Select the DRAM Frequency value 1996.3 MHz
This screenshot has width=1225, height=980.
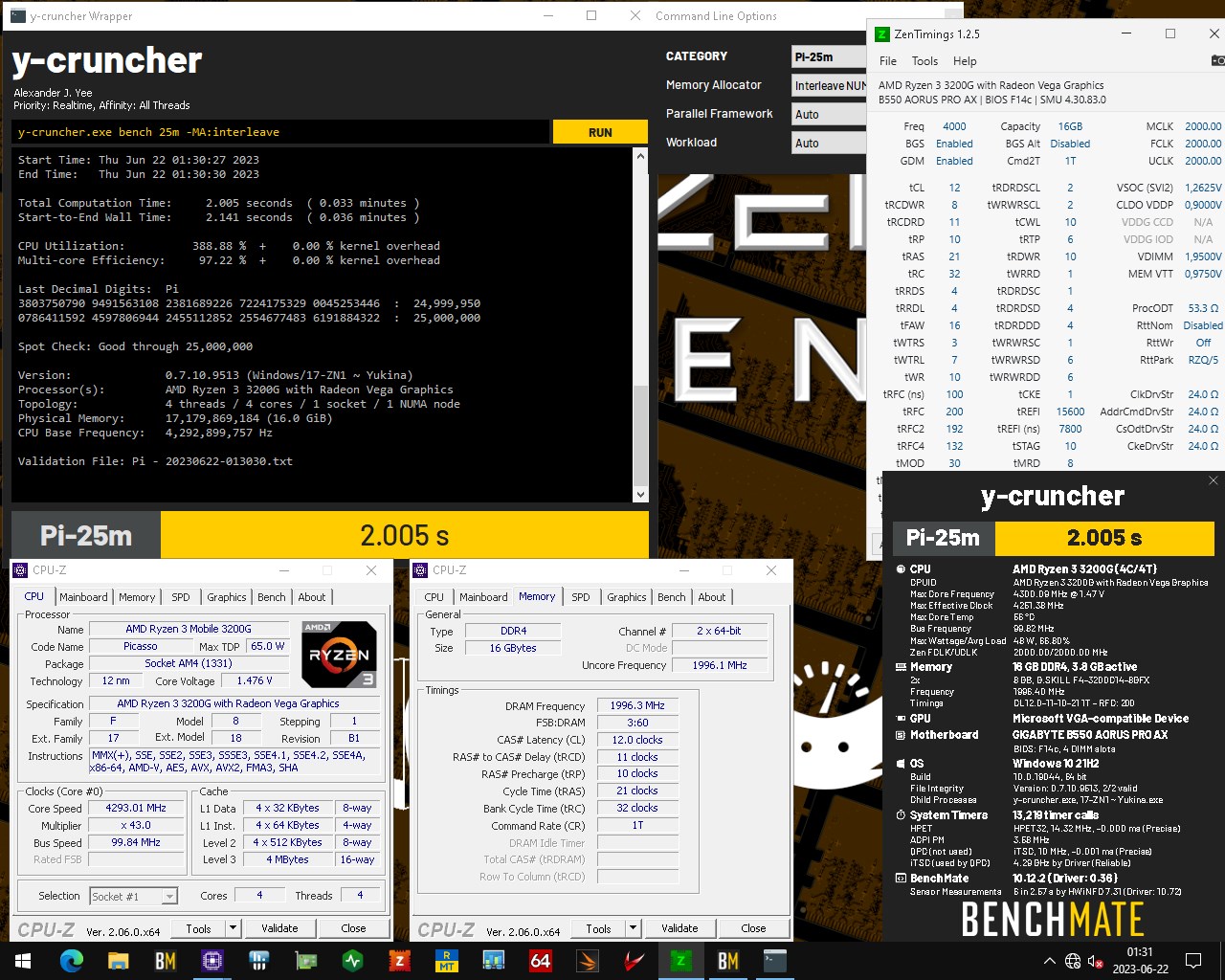tap(637, 705)
